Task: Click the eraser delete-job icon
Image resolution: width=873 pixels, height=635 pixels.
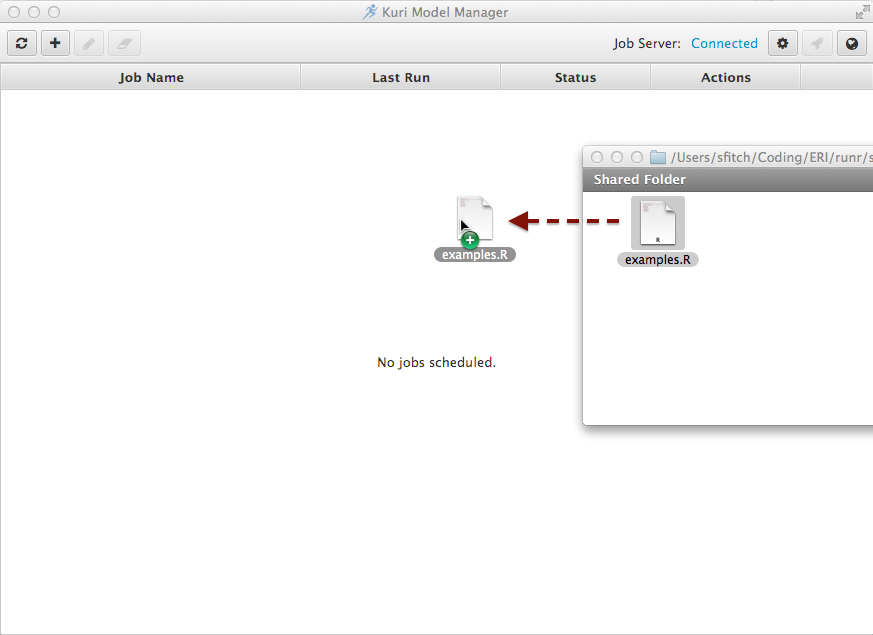Action: tap(122, 43)
